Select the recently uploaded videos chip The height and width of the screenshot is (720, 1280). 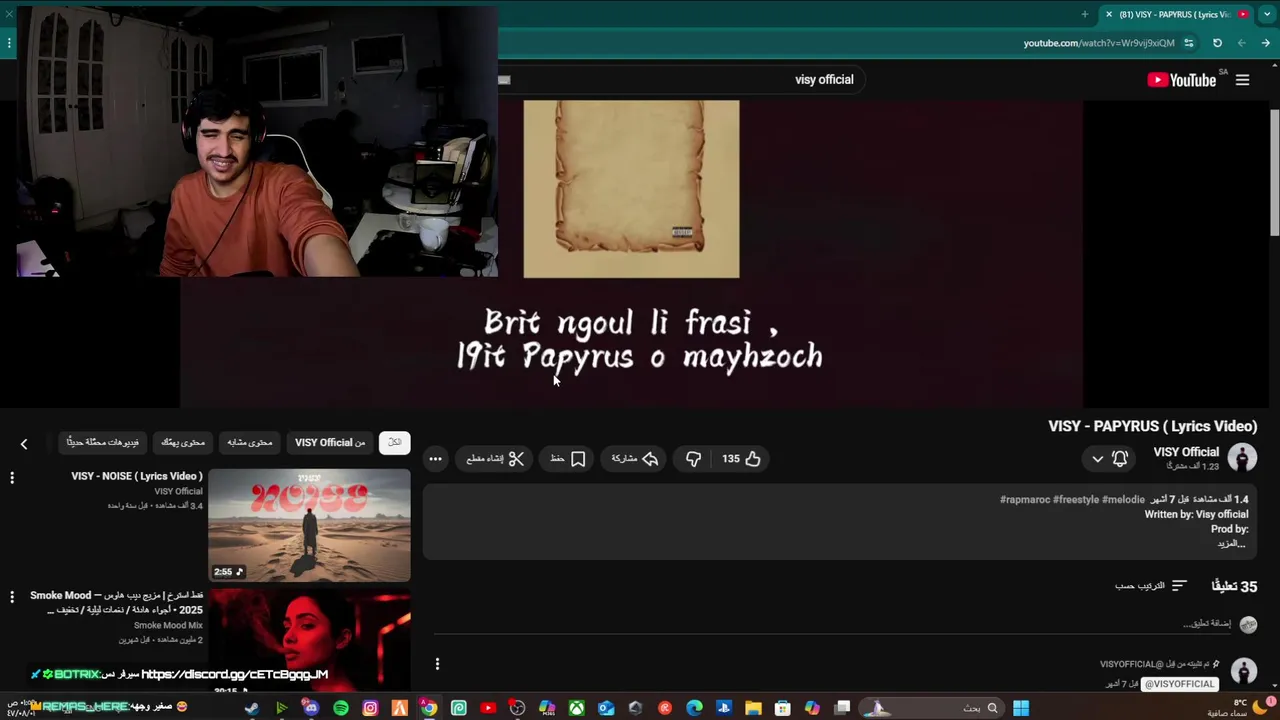click(x=103, y=442)
